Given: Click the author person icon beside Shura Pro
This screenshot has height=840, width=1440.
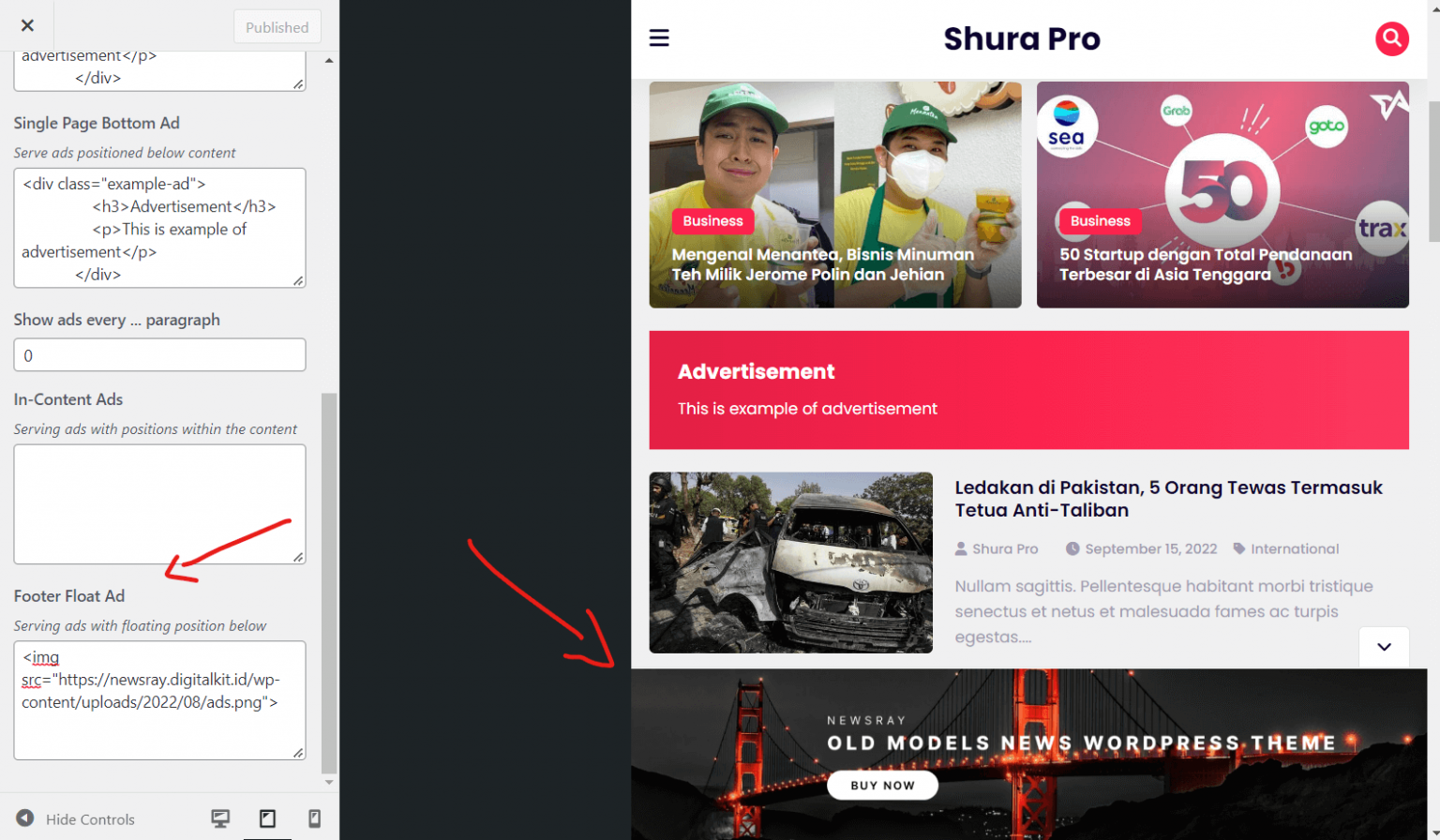Looking at the screenshot, I should tap(963, 548).
